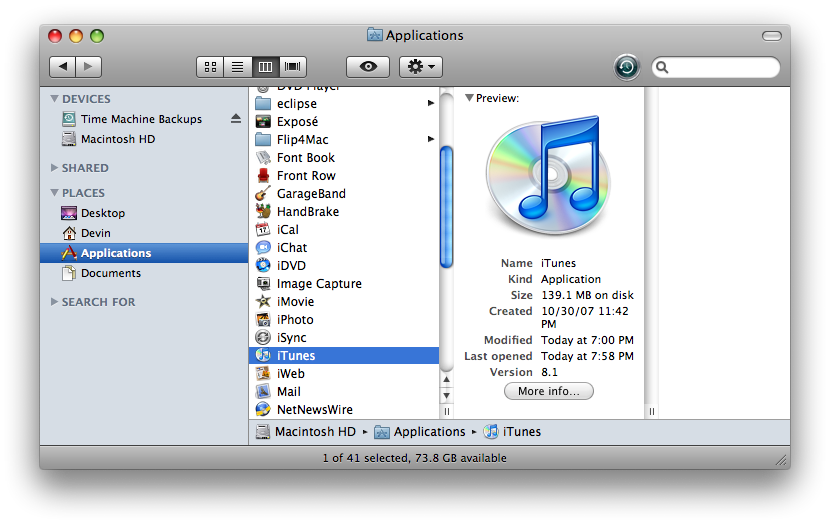Click the 'Today at 7:58 PM' value
This screenshot has height=524, width=830.
tap(587, 356)
